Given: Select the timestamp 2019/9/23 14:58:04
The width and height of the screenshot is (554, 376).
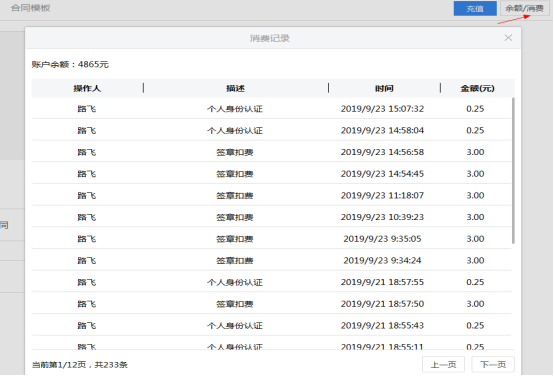Looking at the screenshot, I should (382, 130).
